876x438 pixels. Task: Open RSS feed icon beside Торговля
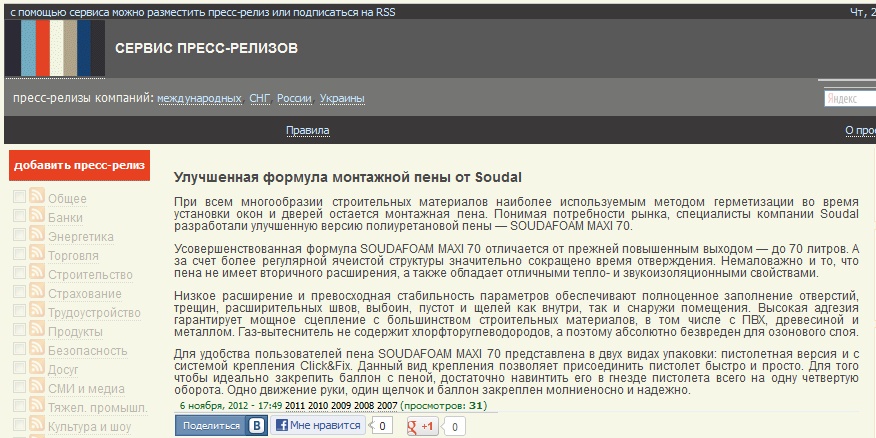(x=37, y=253)
